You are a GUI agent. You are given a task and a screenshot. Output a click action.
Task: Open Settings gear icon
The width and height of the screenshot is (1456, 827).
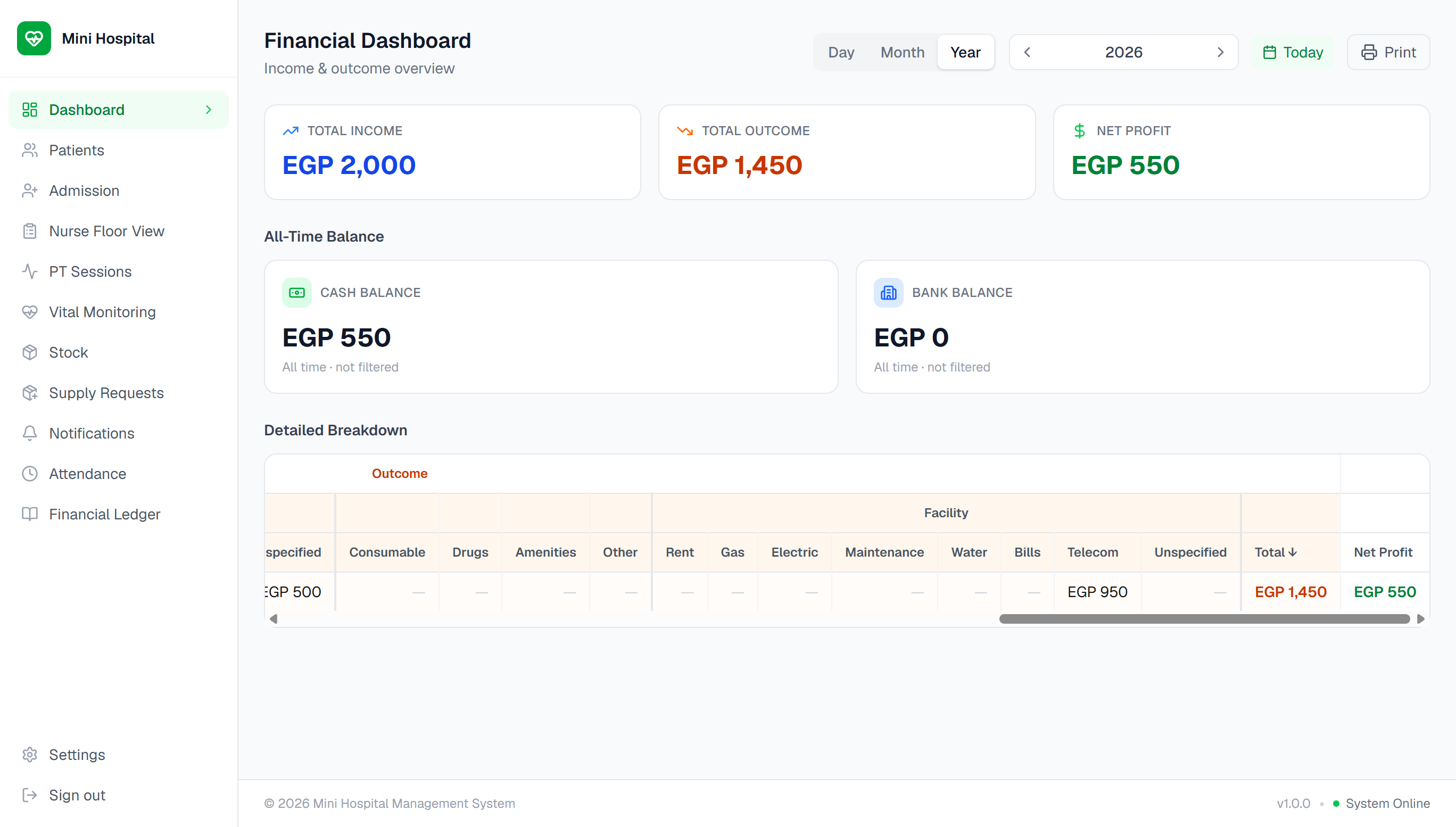click(29, 754)
